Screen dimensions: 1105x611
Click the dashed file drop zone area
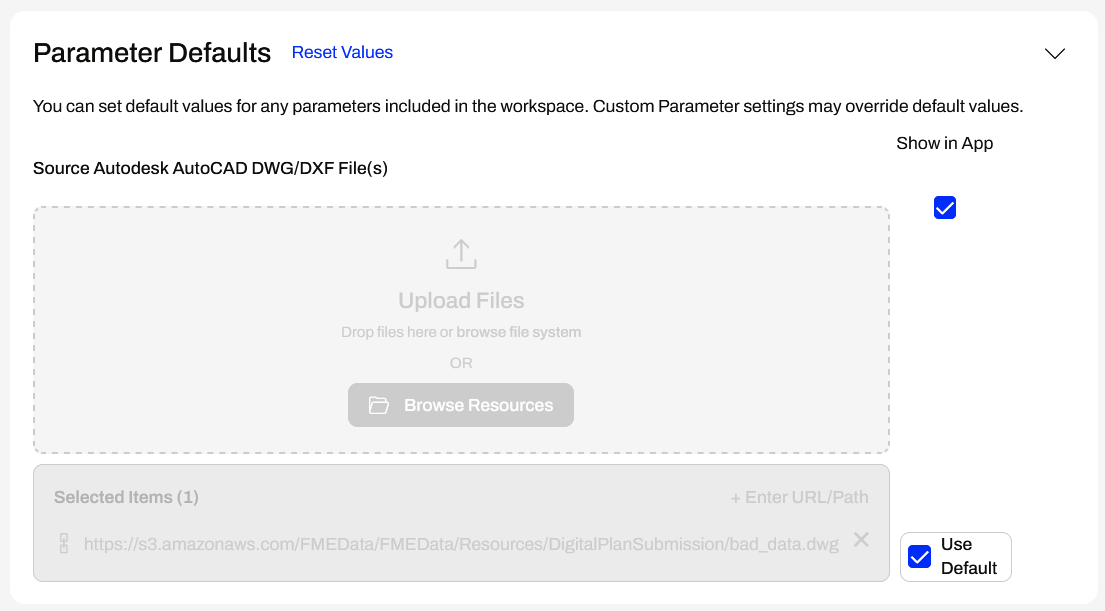pyautogui.click(x=200, y=300)
